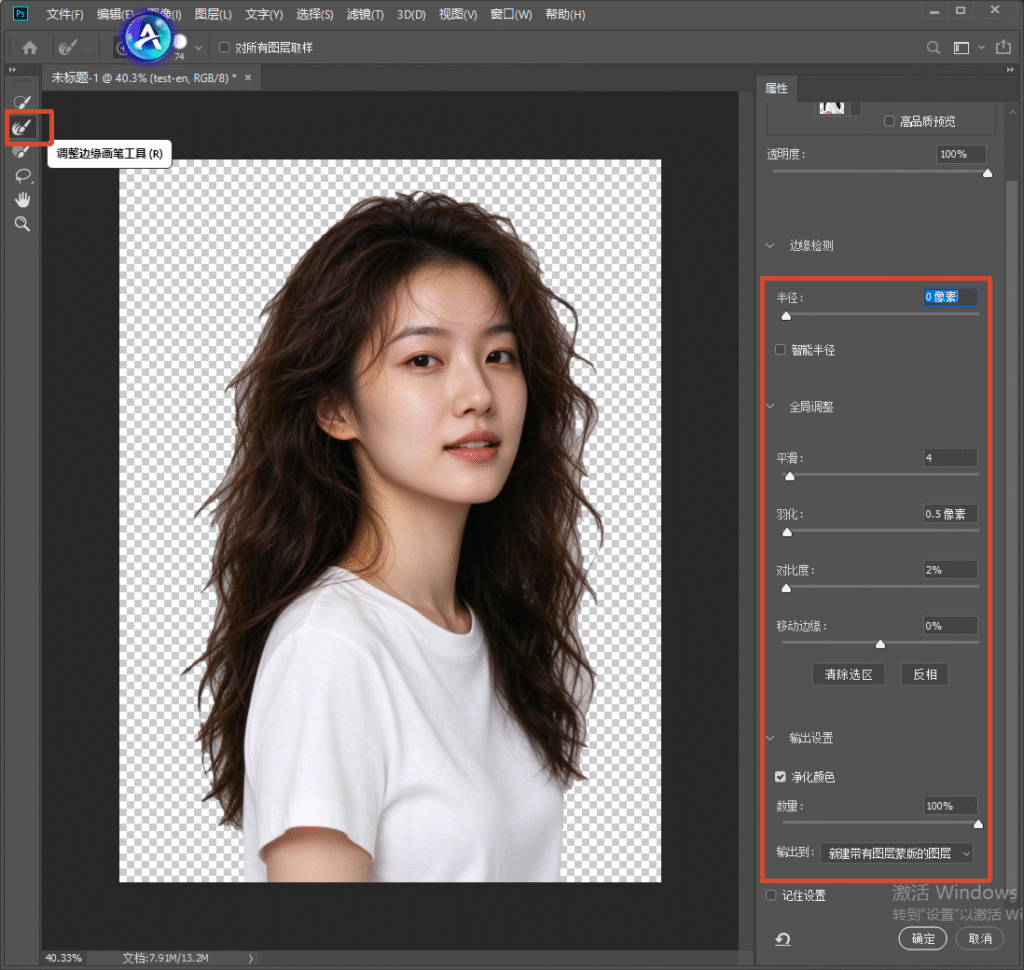Click the 反相 button

(x=925, y=674)
